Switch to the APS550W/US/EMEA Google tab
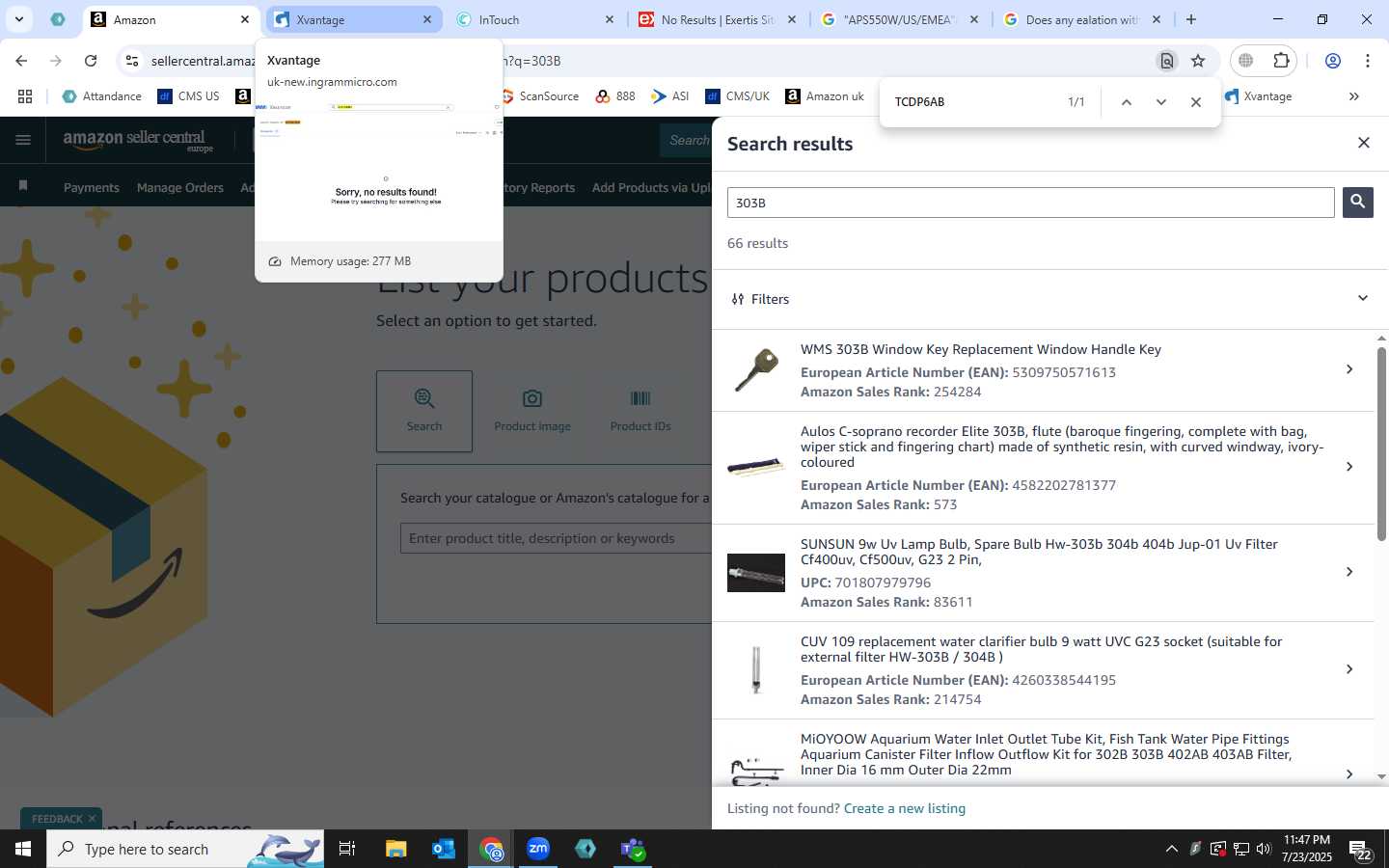The height and width of the screenshot is (868, 1389). click(x=900, y=19)
